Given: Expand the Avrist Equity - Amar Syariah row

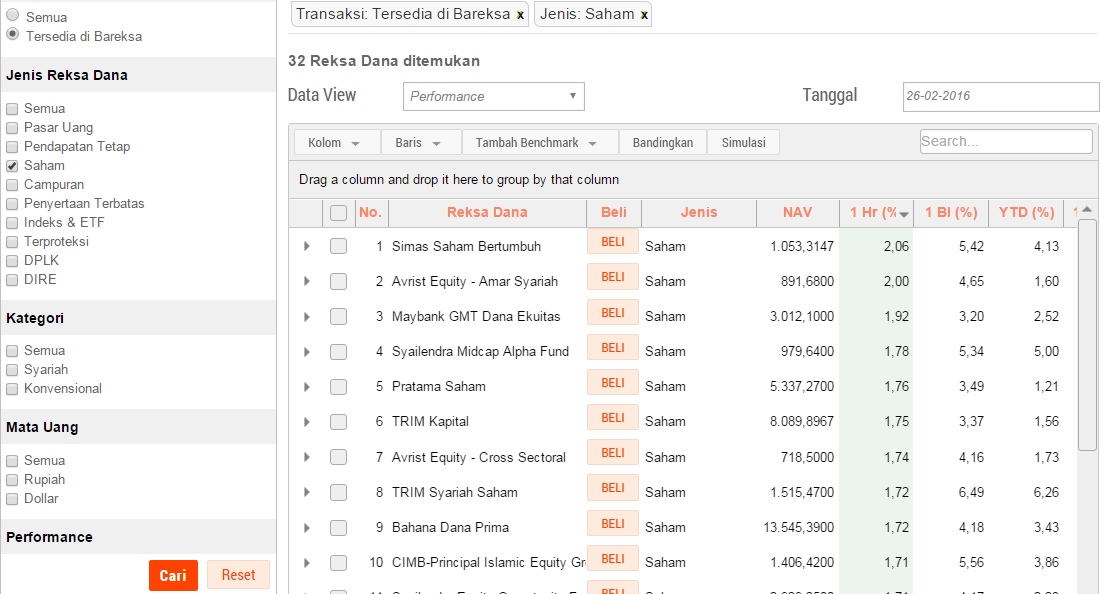Looking at the screenshot, I should coord(307,282).
